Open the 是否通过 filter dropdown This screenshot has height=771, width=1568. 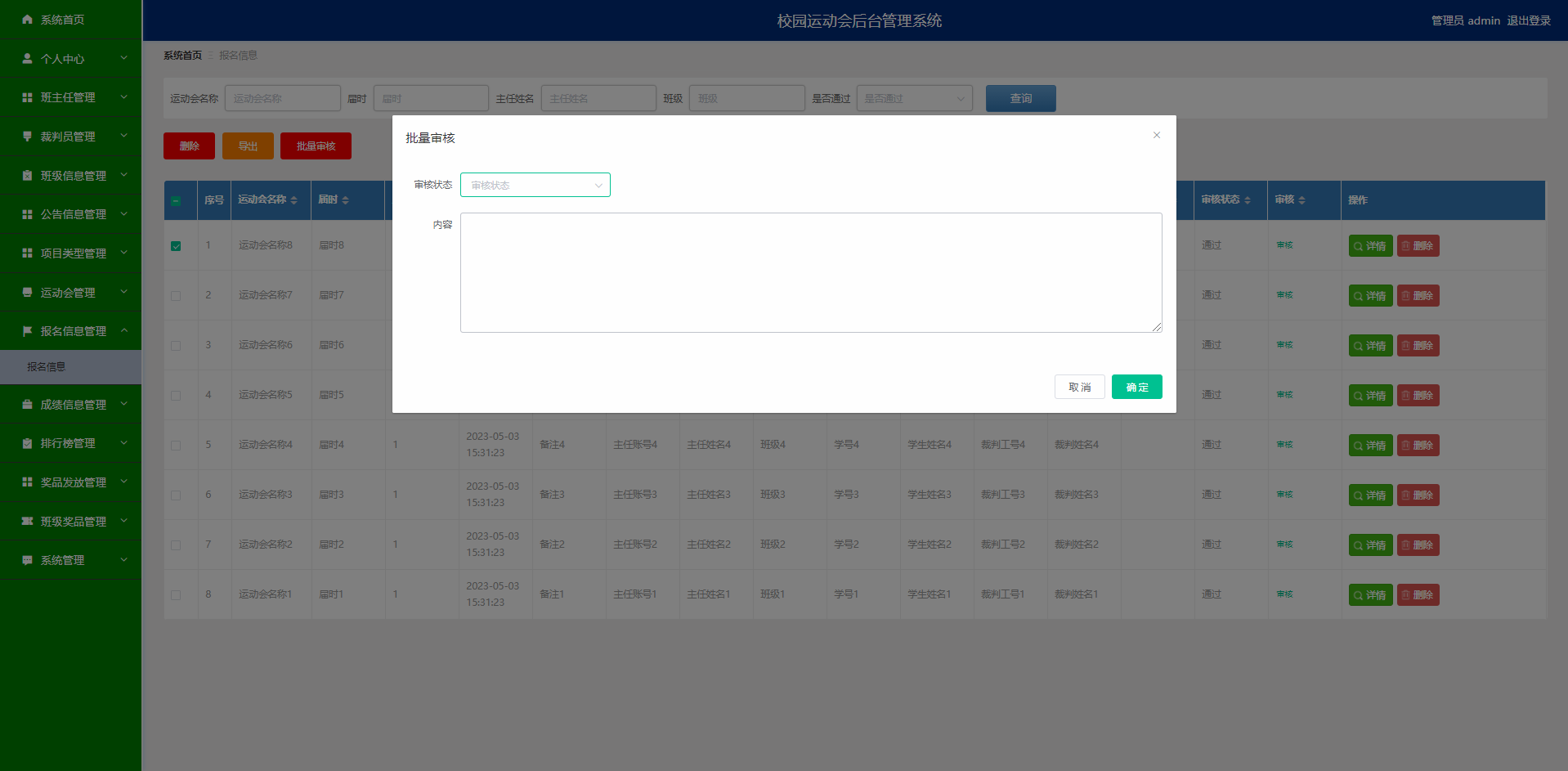pos(915,98)
